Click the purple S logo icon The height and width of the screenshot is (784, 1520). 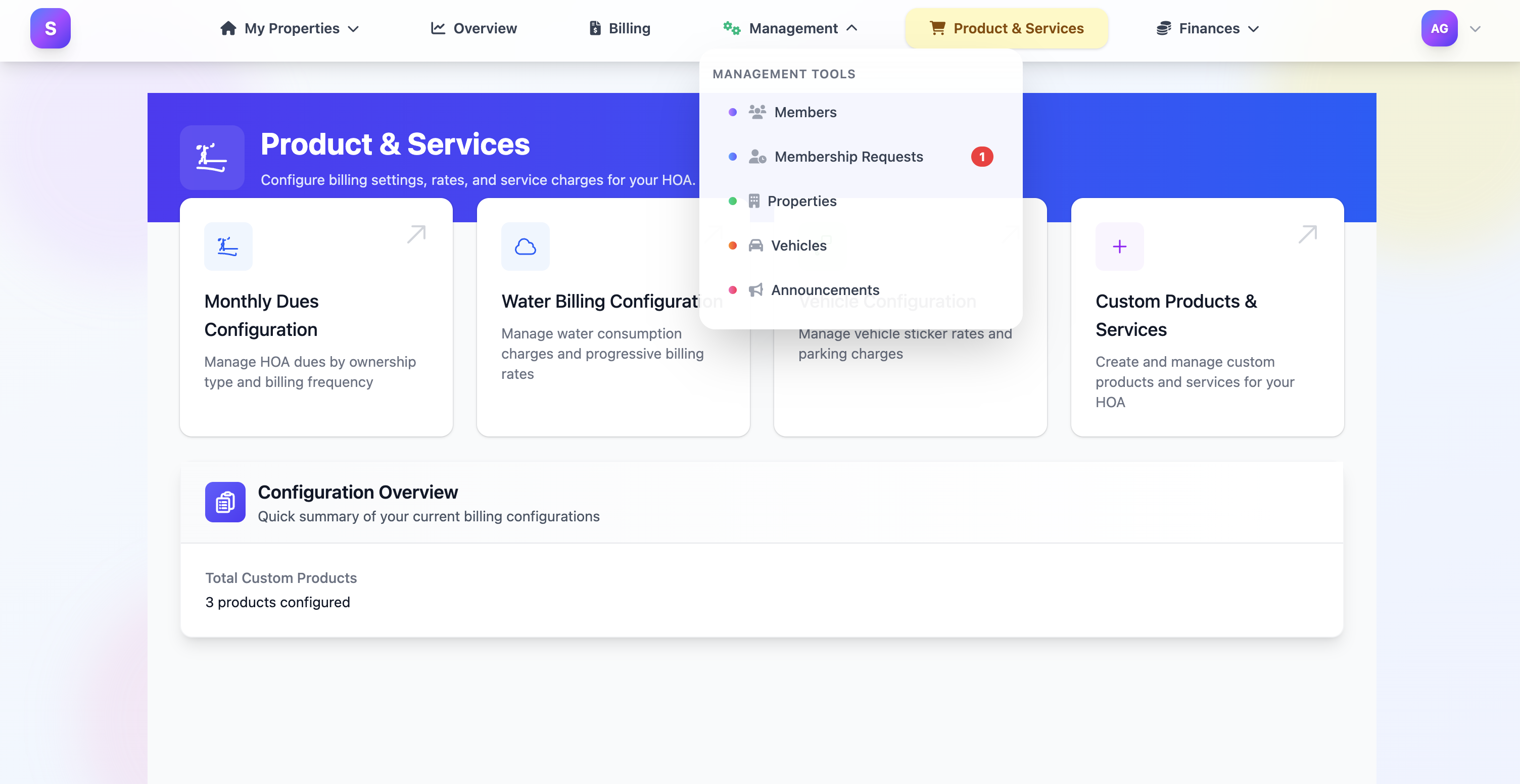50,28
